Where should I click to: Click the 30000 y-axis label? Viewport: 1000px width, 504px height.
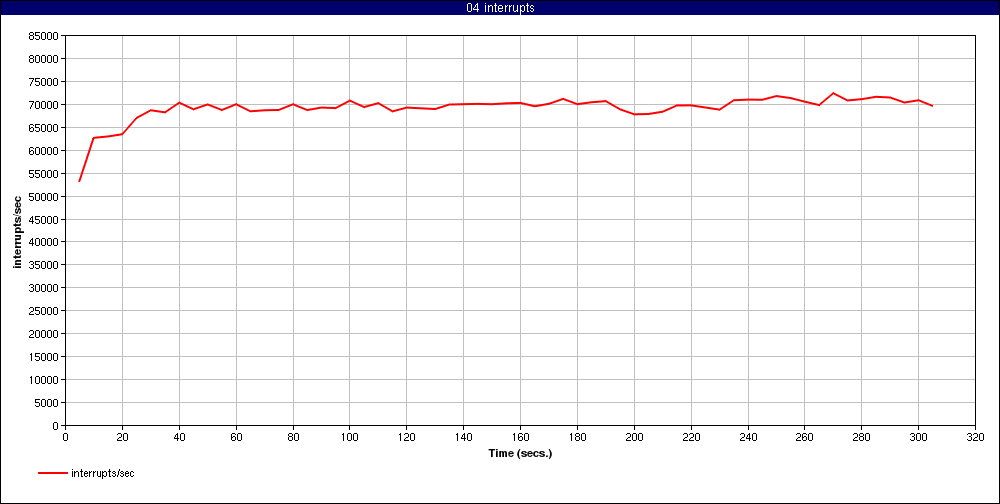(44, 288)
